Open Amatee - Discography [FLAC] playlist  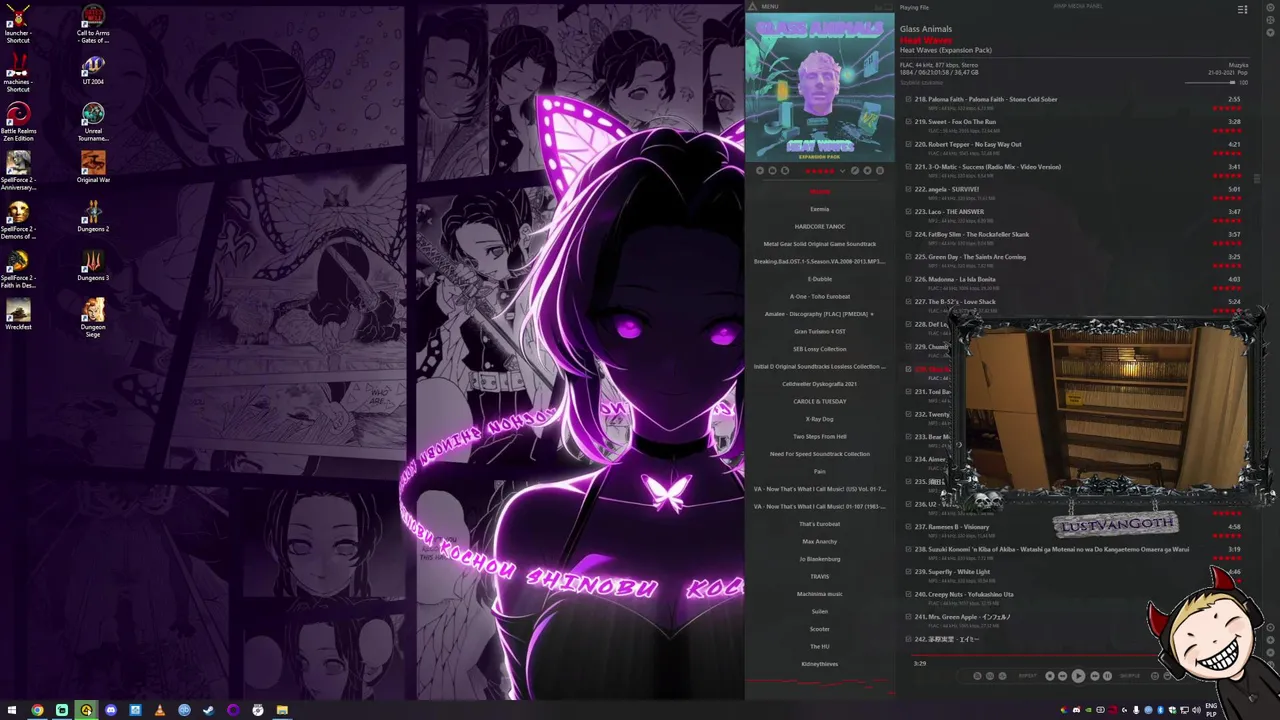coord(819,314)
